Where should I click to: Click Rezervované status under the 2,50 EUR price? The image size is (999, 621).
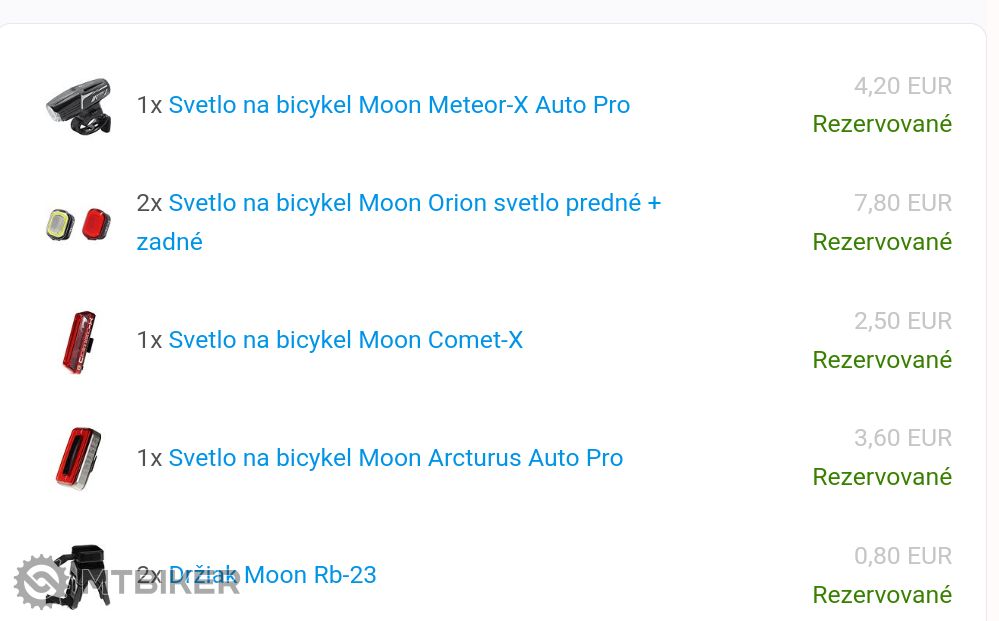pos(881,360)
